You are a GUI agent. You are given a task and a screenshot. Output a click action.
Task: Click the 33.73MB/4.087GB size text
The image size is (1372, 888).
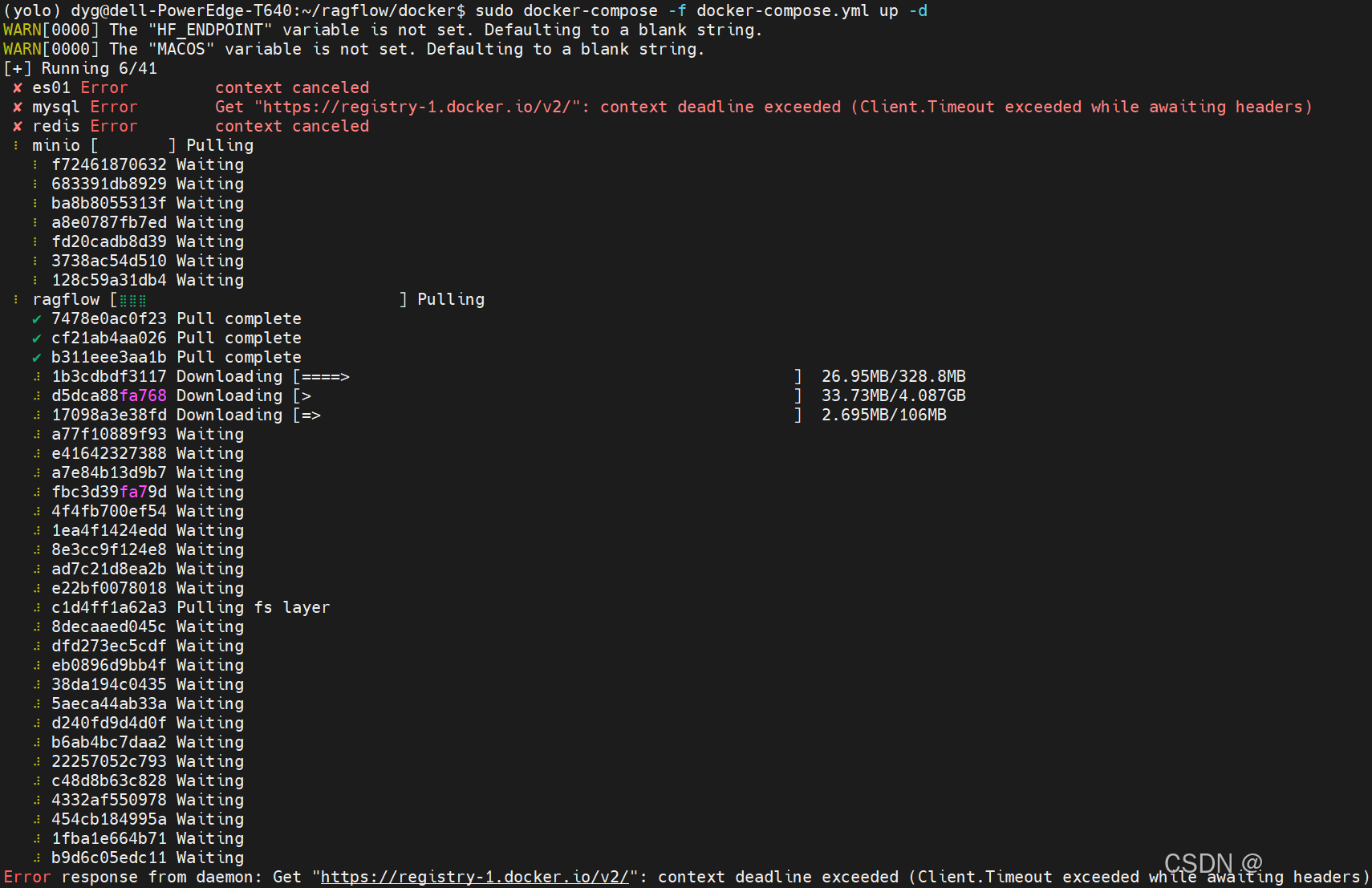pos(894,395)
